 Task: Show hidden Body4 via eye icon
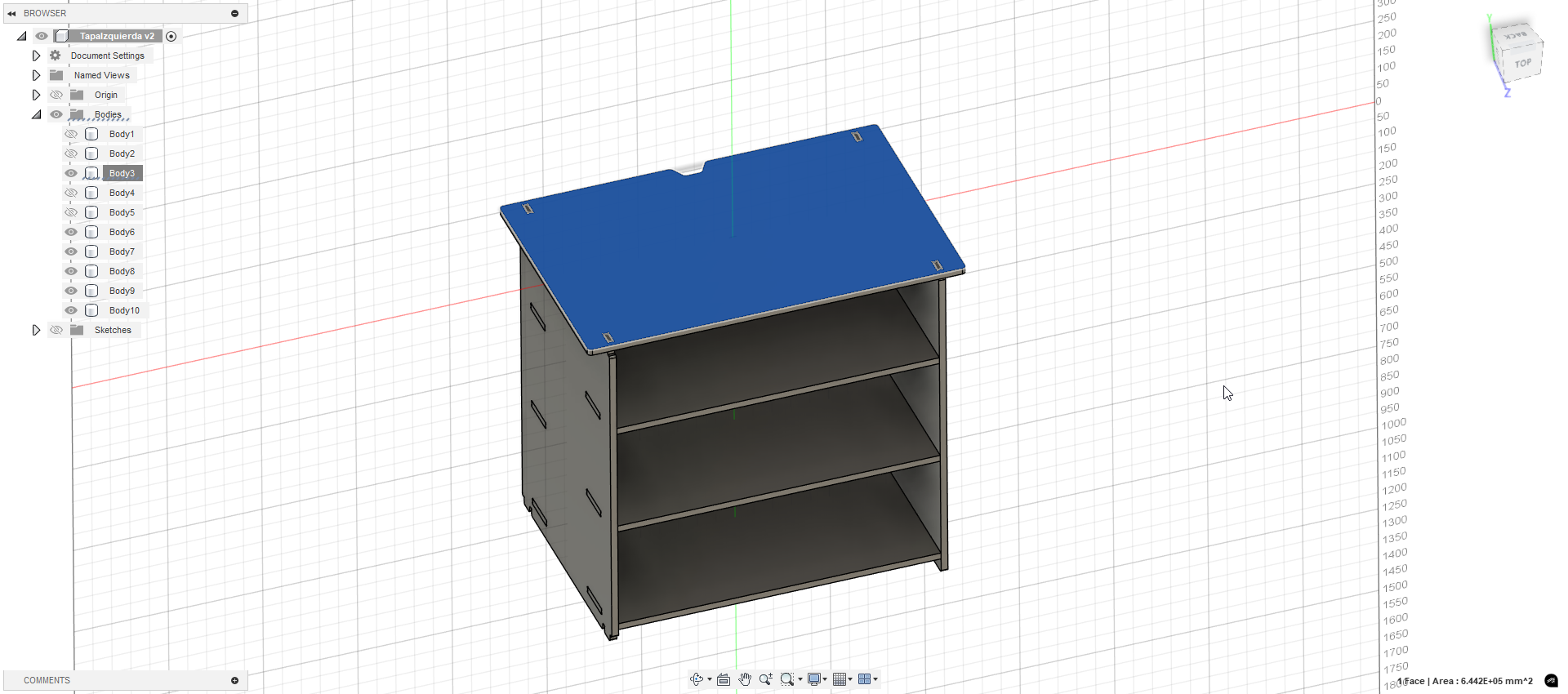pos(71,193)
